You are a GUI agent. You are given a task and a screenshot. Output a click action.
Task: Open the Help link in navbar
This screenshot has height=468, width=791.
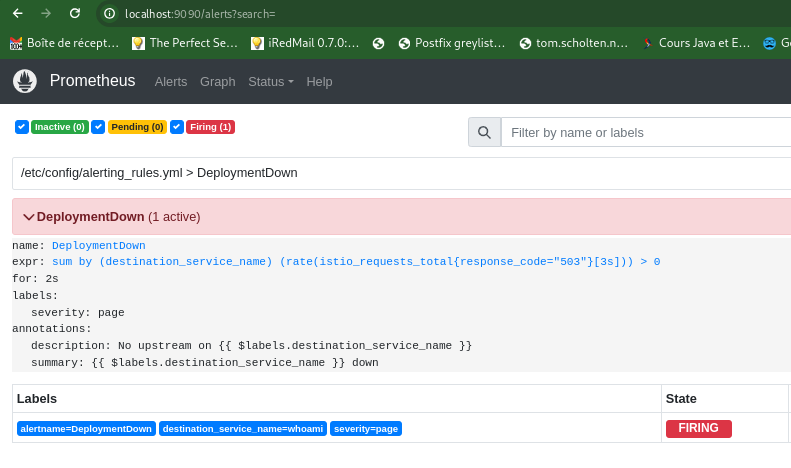point(319,81)
